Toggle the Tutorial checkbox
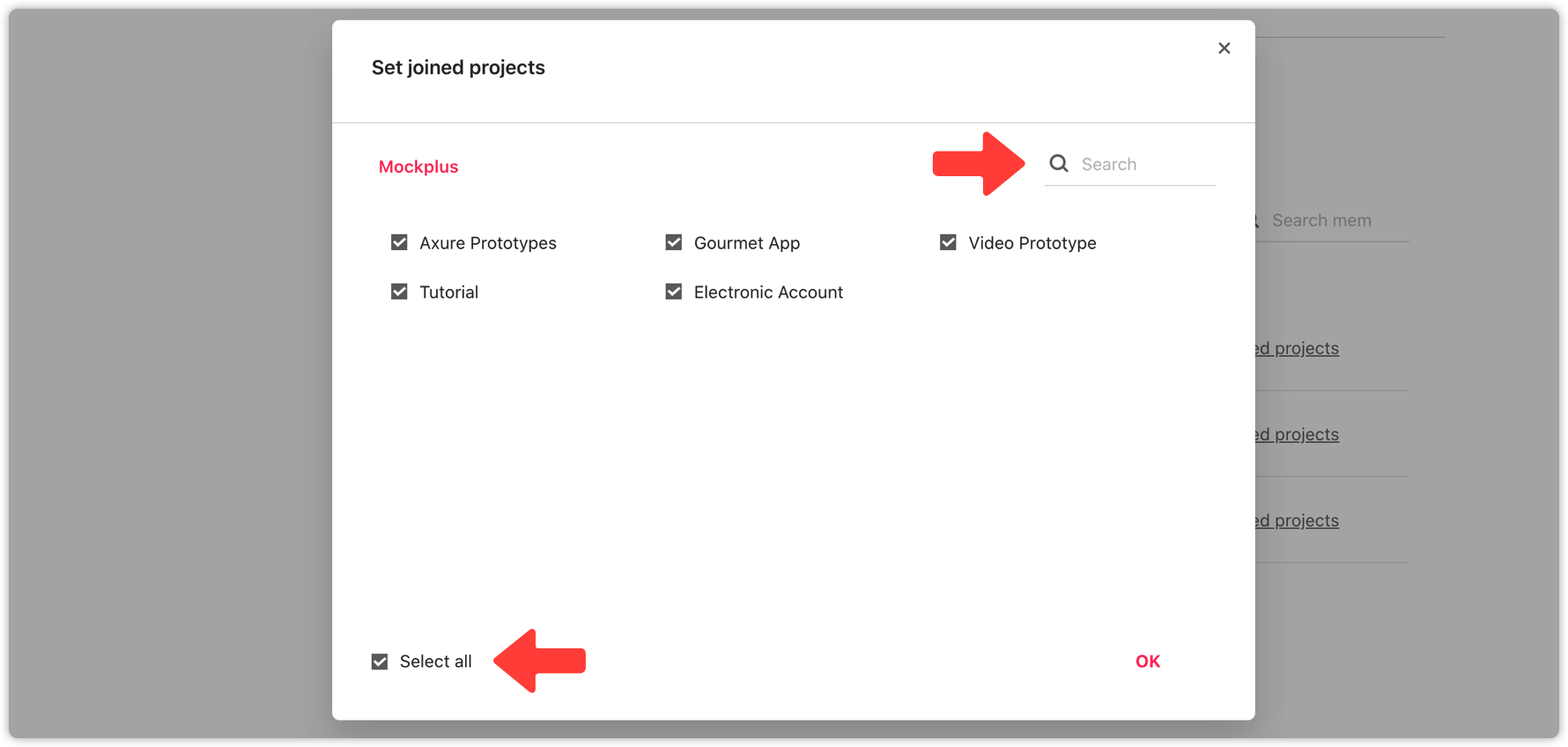The image size is (1568, 747). pos(399,292)
